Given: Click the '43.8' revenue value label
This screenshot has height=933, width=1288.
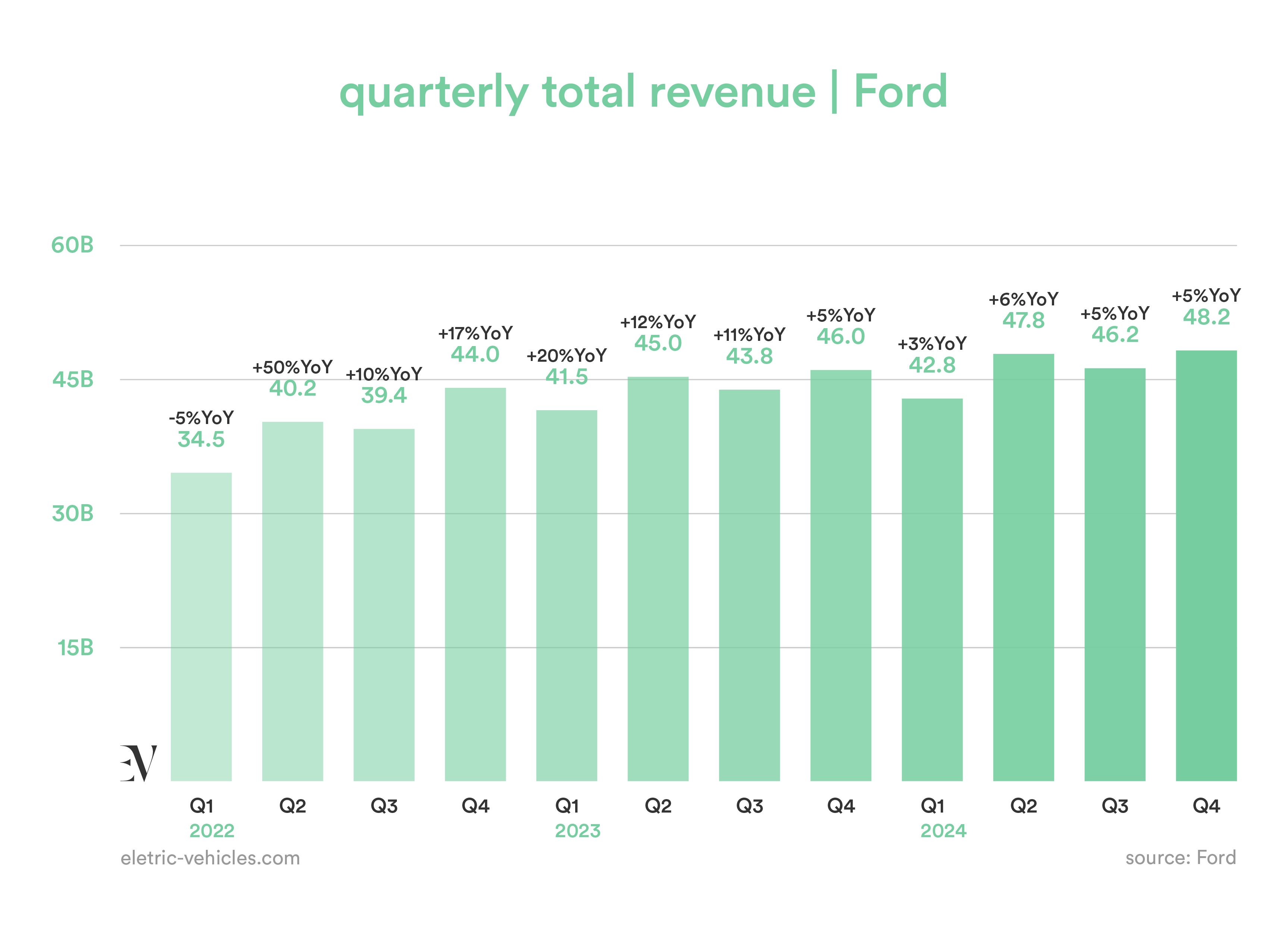Looking at the screenshot, I should tap(750, 356).
